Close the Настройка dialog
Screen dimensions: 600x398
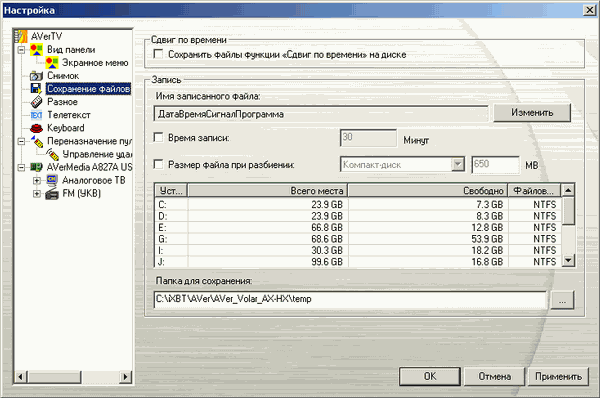pyautogui.click(x=590, y=10)
